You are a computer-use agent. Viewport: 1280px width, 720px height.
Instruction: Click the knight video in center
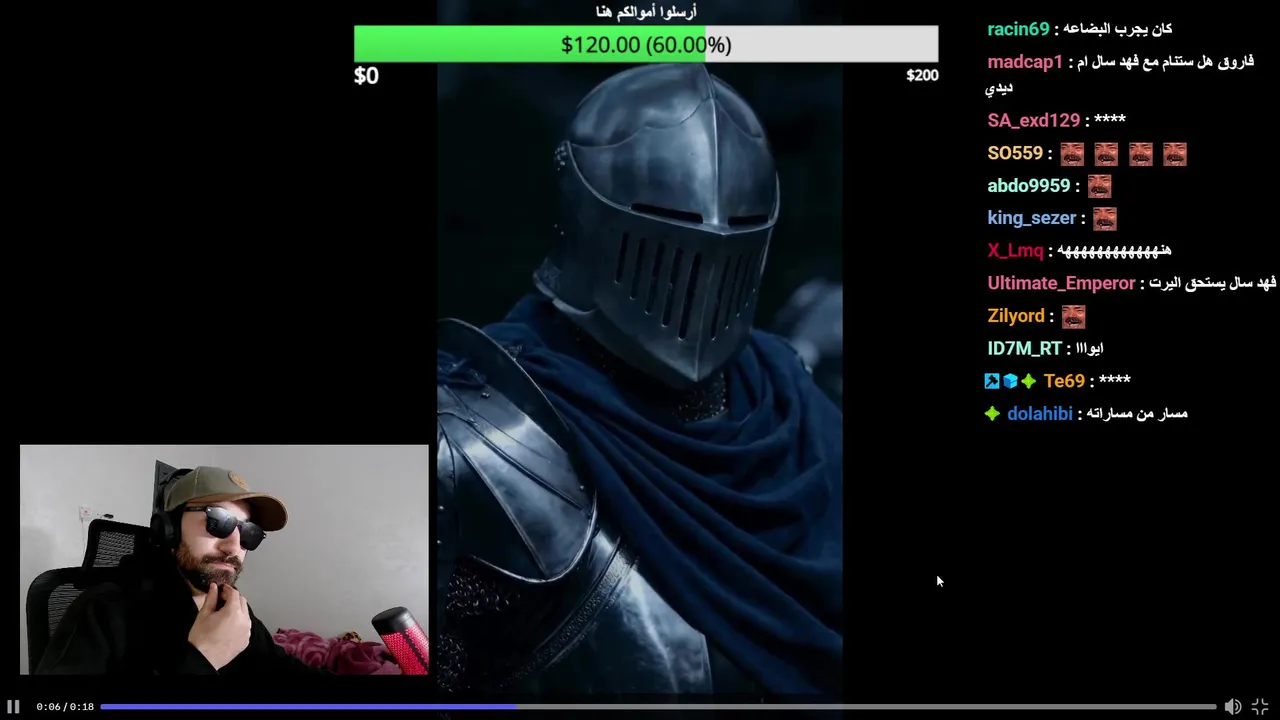[x=640, y=380]
